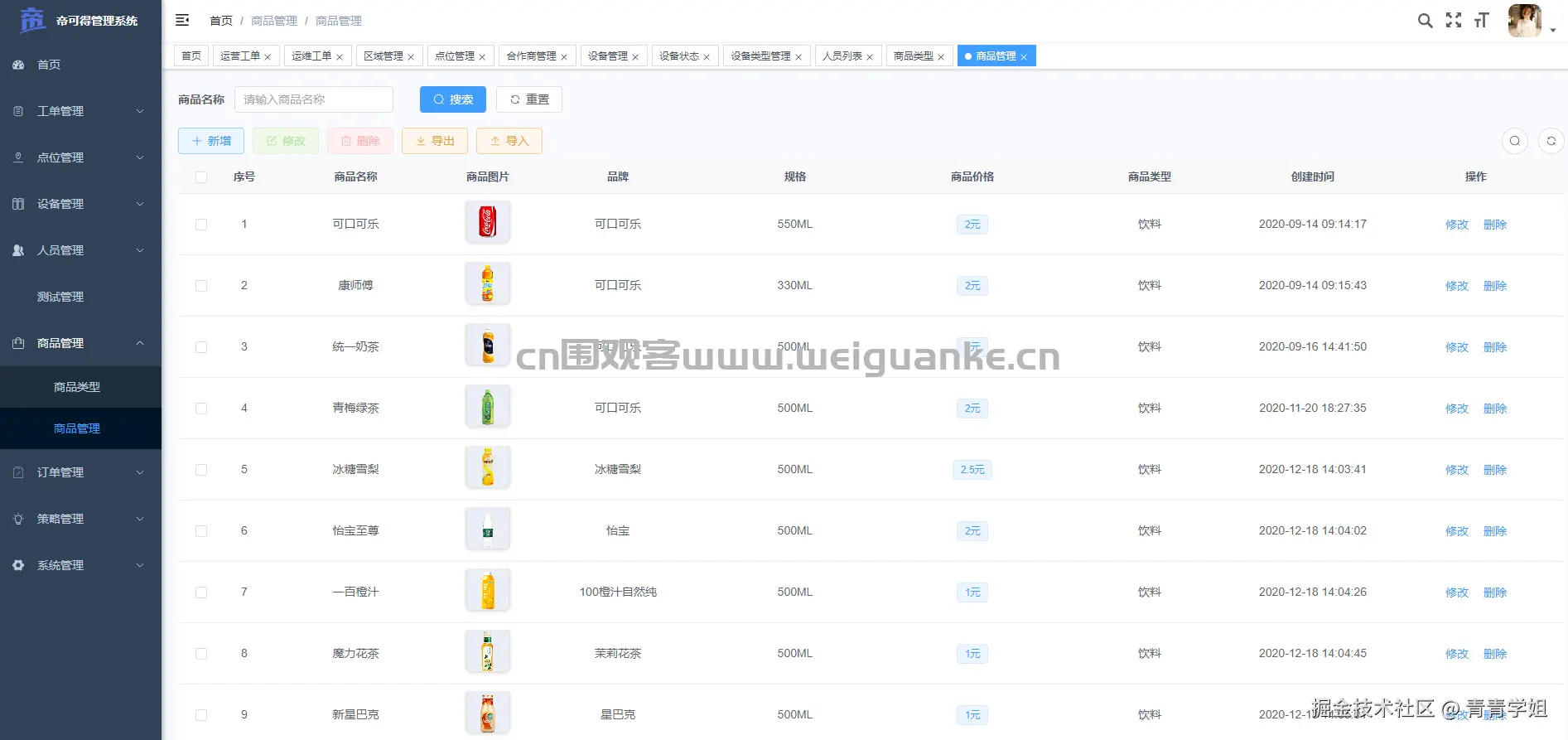Open 商品类型 submenu item
The image size is (1568, 740).
80,387
